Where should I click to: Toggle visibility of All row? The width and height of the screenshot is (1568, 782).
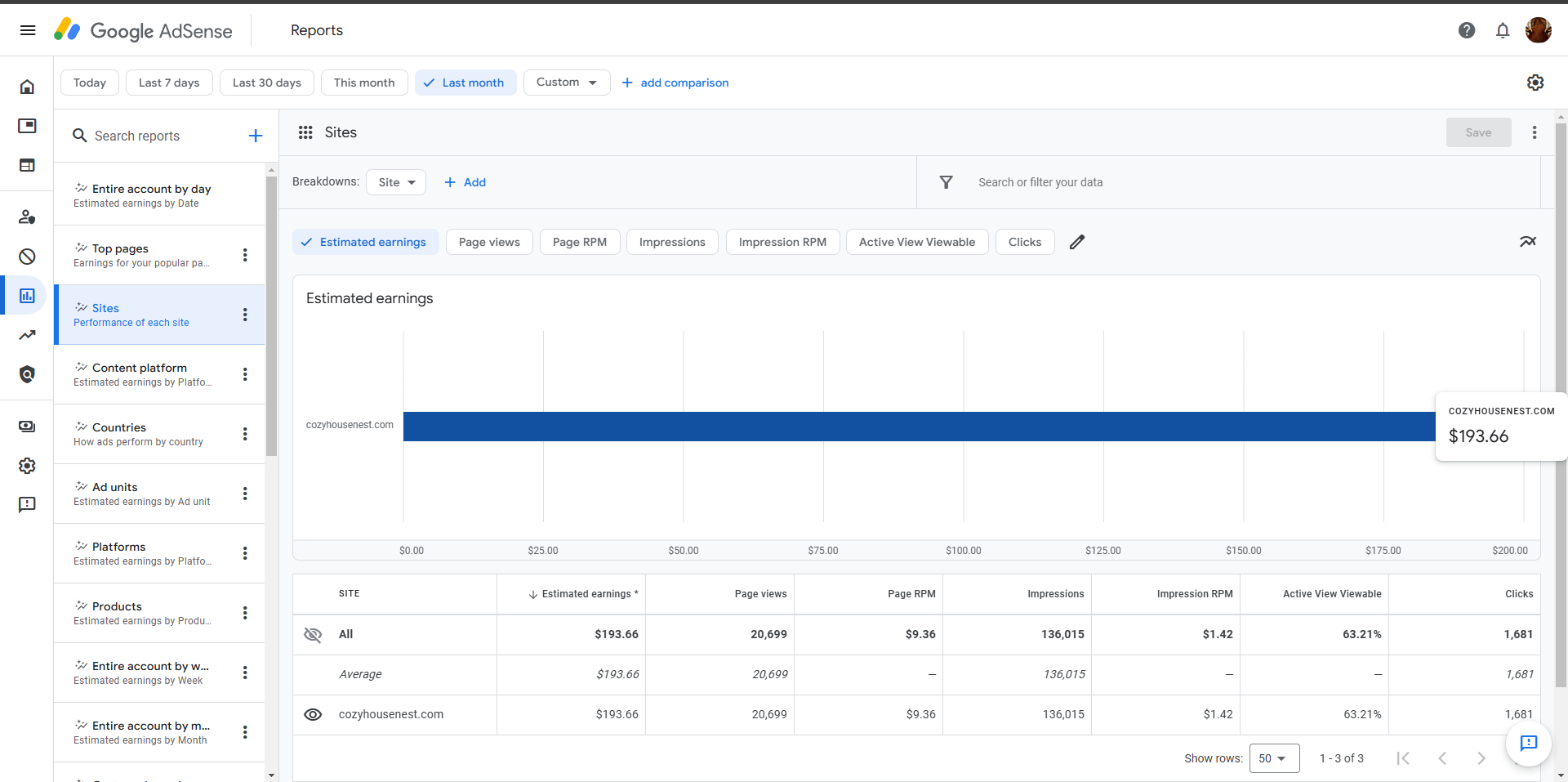(313, 635)
